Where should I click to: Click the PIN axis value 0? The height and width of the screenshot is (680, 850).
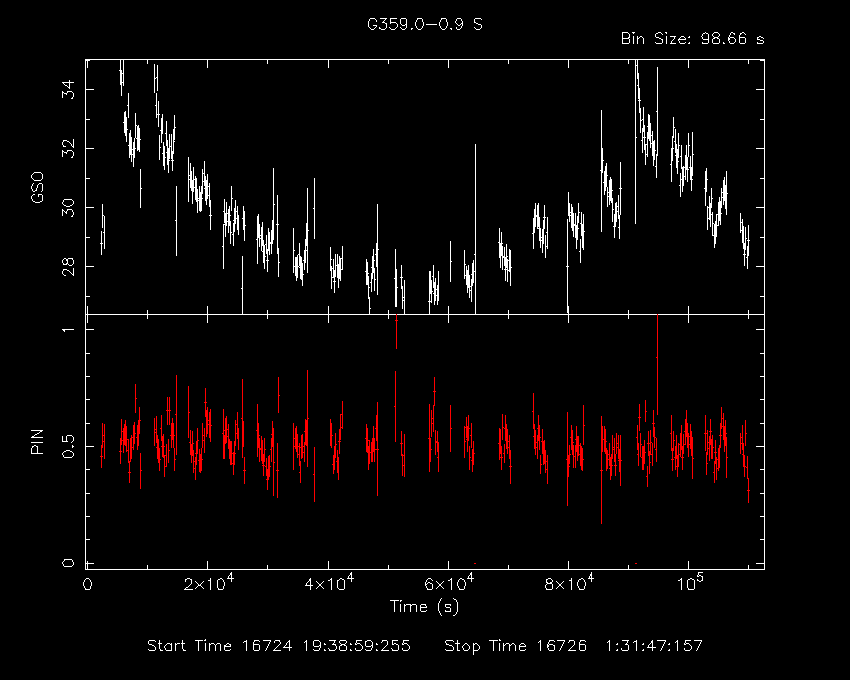[68, 563]
